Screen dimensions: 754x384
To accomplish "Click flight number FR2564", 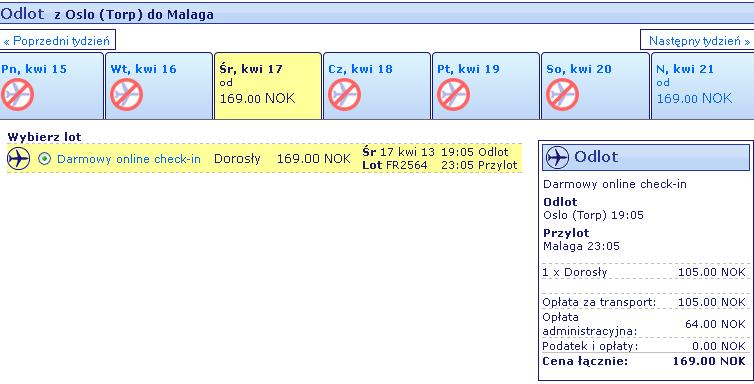I will click(407, 165).
